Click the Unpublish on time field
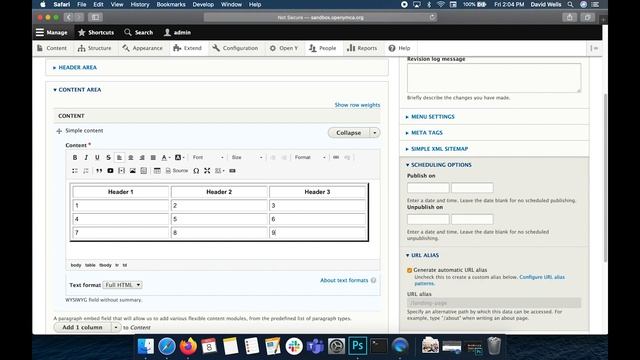 click(x=472, y=219)
